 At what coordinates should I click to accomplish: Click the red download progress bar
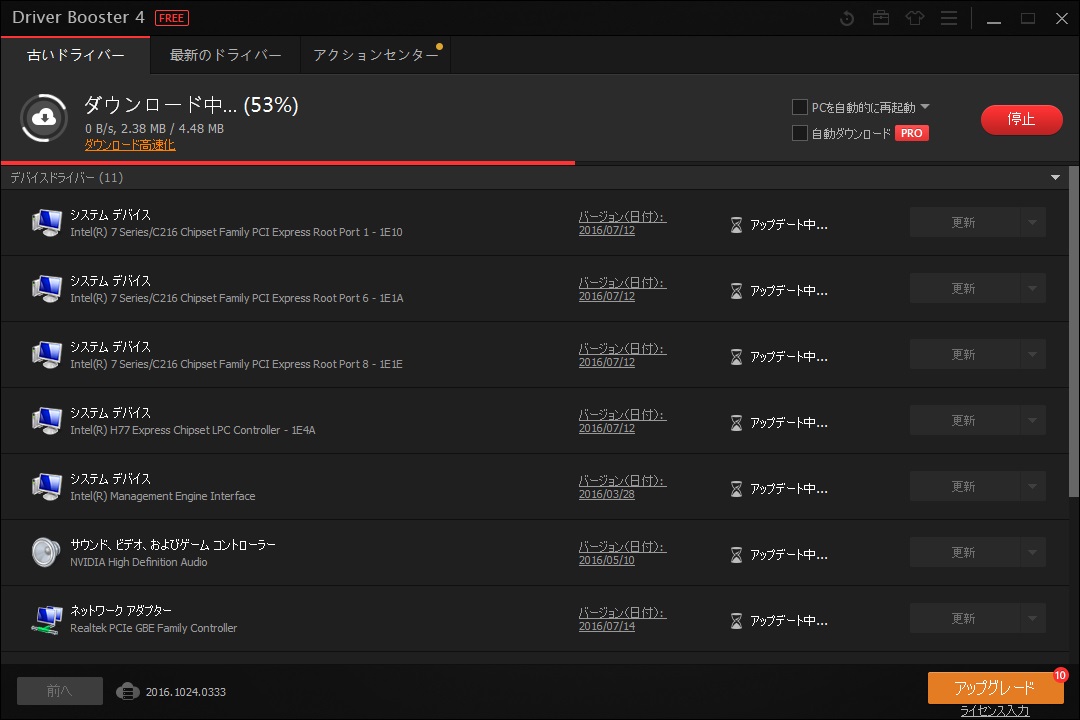[288, 163]
